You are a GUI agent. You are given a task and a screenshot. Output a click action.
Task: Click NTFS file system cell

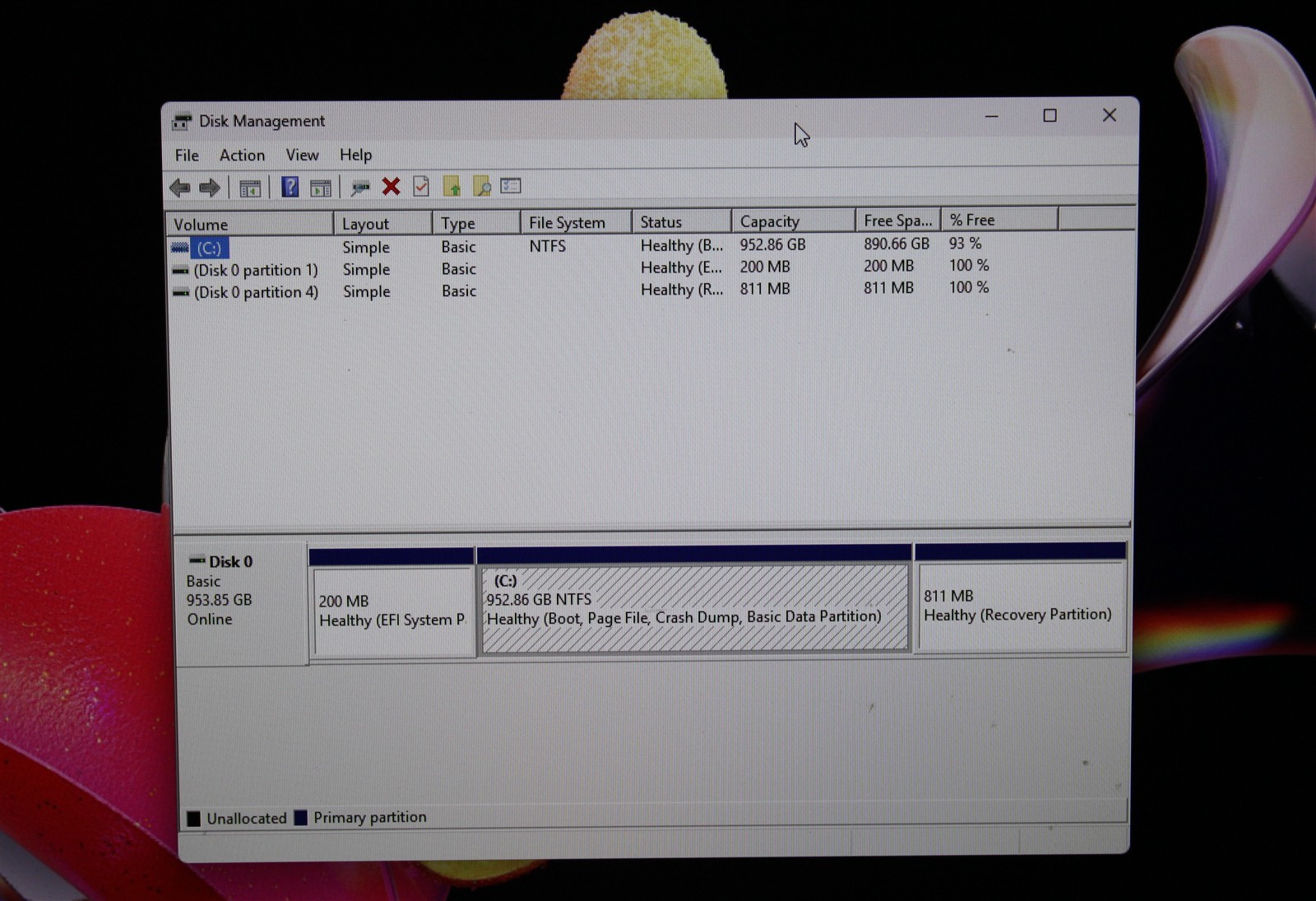pos(547,246)
